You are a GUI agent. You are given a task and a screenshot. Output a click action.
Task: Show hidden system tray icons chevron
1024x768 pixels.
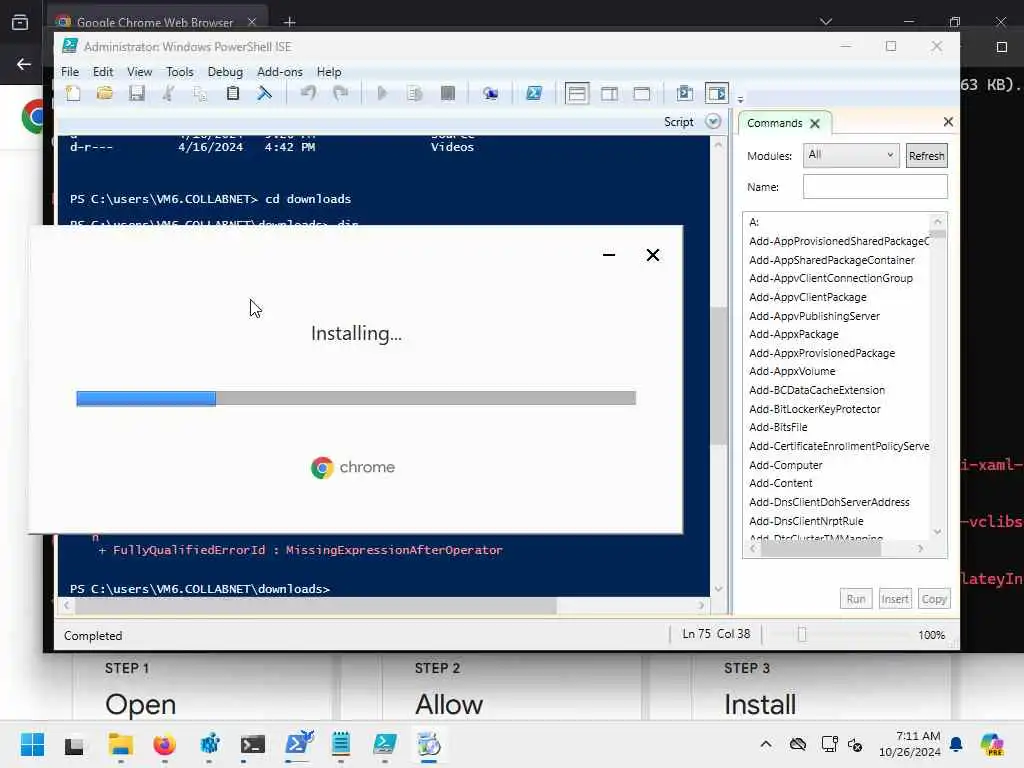765,744
